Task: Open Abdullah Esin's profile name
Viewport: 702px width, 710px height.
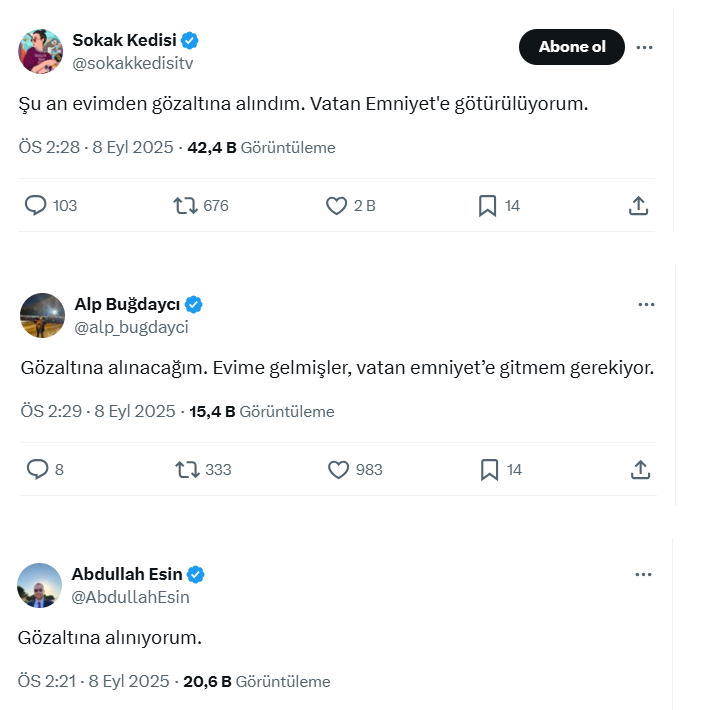Action: coord(127,574)
